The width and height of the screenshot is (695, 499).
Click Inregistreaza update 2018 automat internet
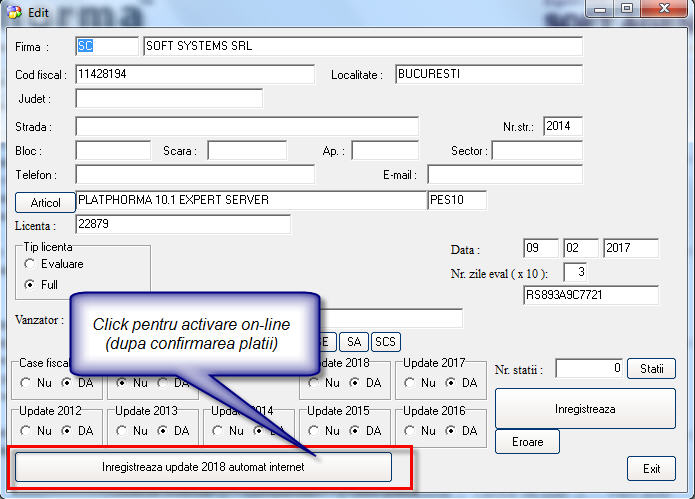click(x=203, y=467)
